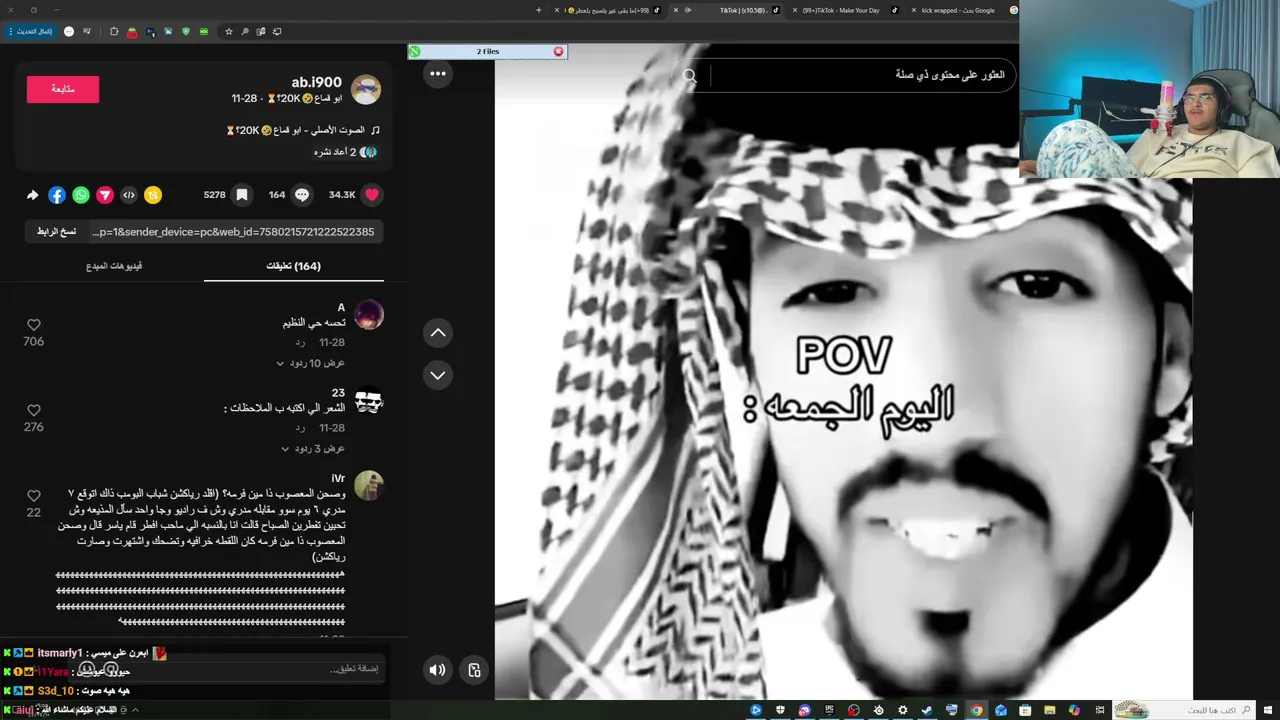Expand 10 replies under A's comment
The image size is (1280, 720).
[x=311, y=363]
